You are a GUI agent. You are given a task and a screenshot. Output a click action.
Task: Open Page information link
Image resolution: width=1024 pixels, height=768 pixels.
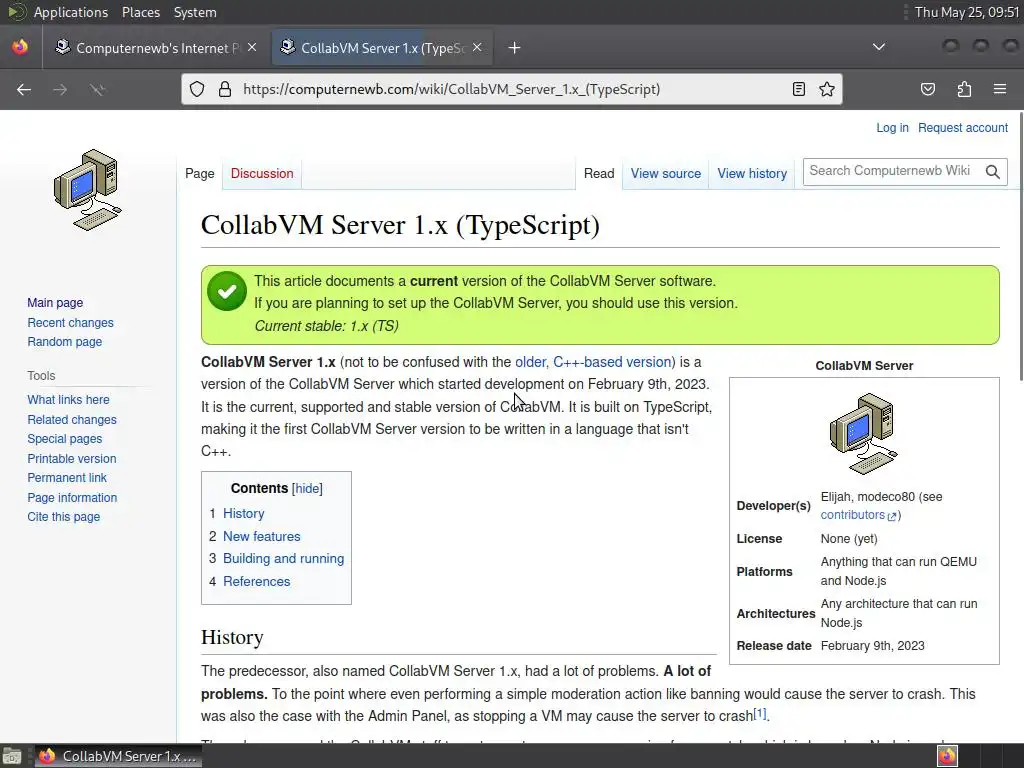[72, 498]
